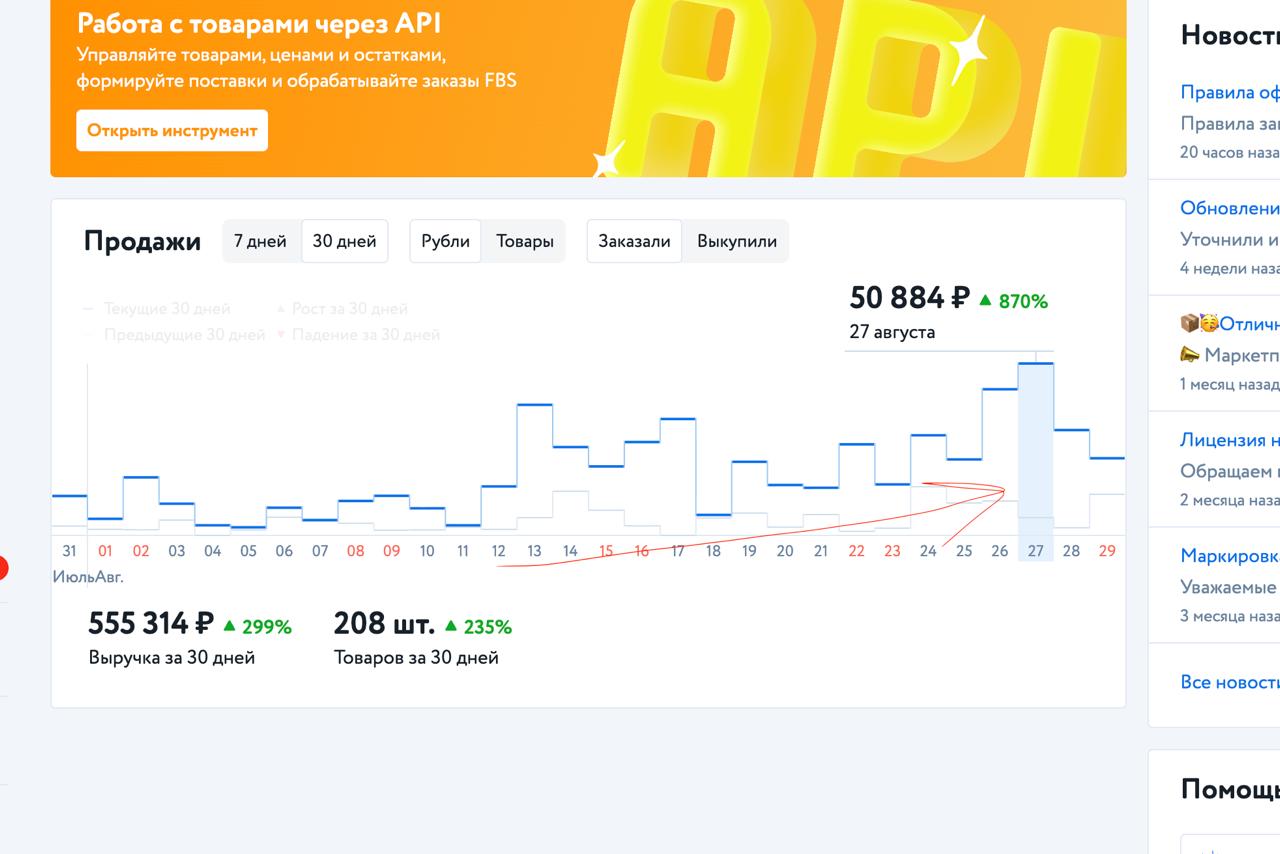
Task: Select day 09 on the chart axis
Action: 391,550
